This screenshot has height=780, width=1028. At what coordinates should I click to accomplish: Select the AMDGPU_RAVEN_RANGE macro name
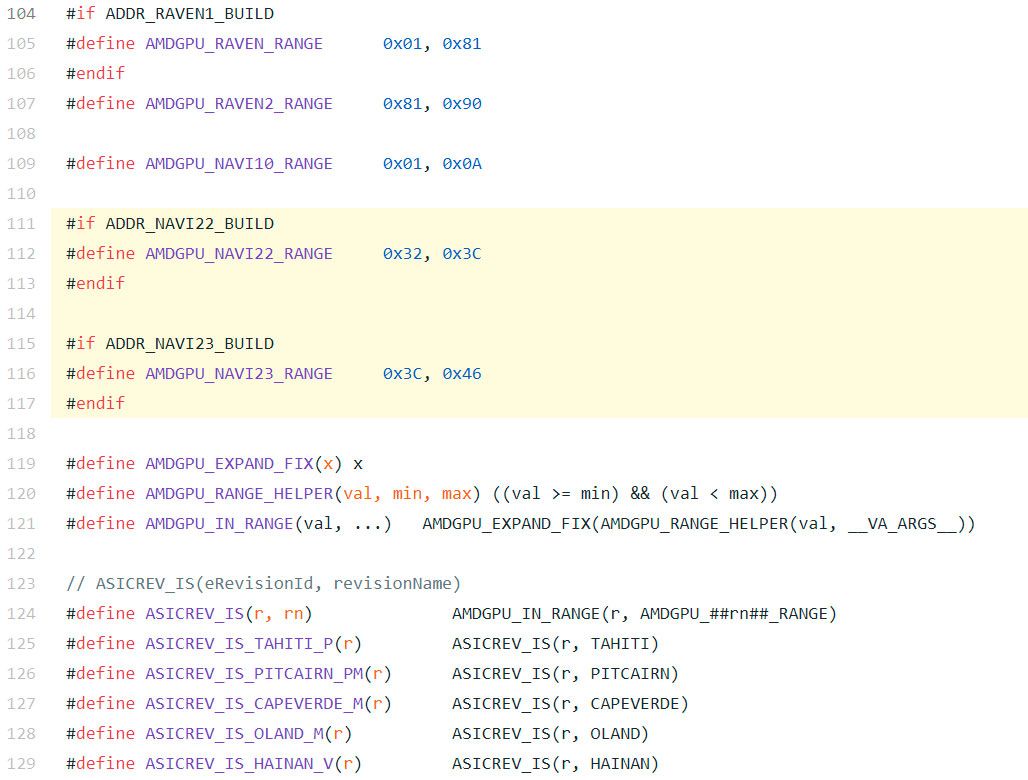(x=234, y=43)
